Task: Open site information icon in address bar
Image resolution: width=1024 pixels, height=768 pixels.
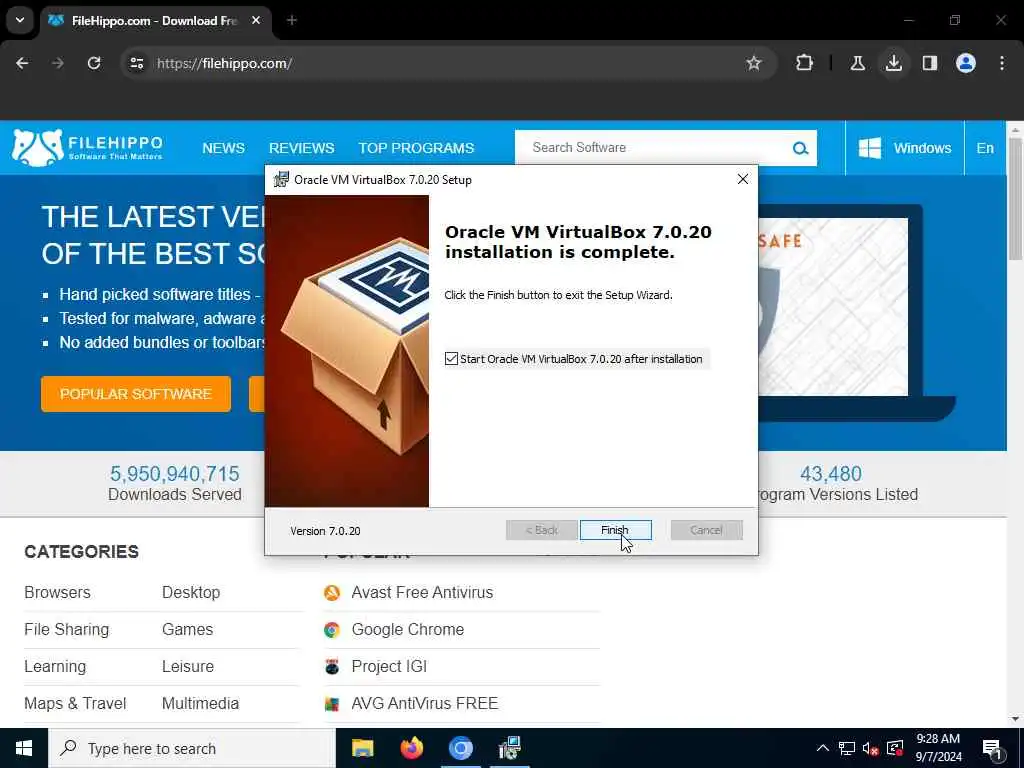Action: point(136,63)
